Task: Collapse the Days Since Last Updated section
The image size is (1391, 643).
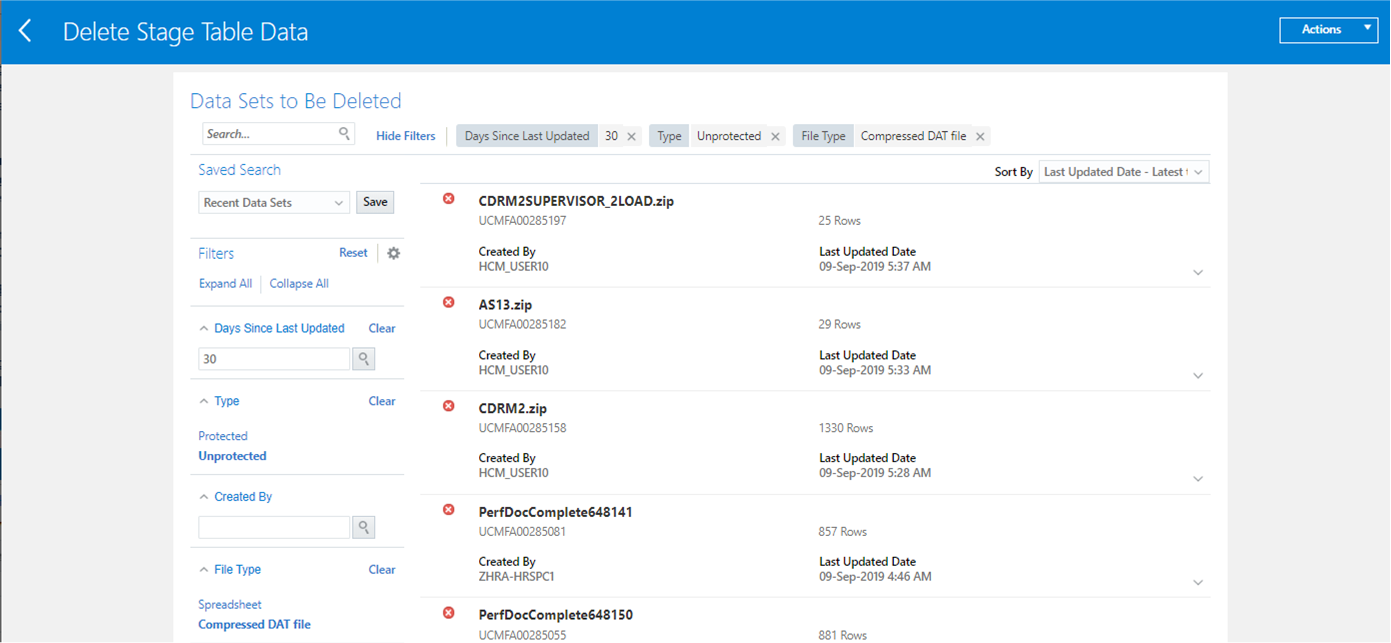Action: point(204,328)
